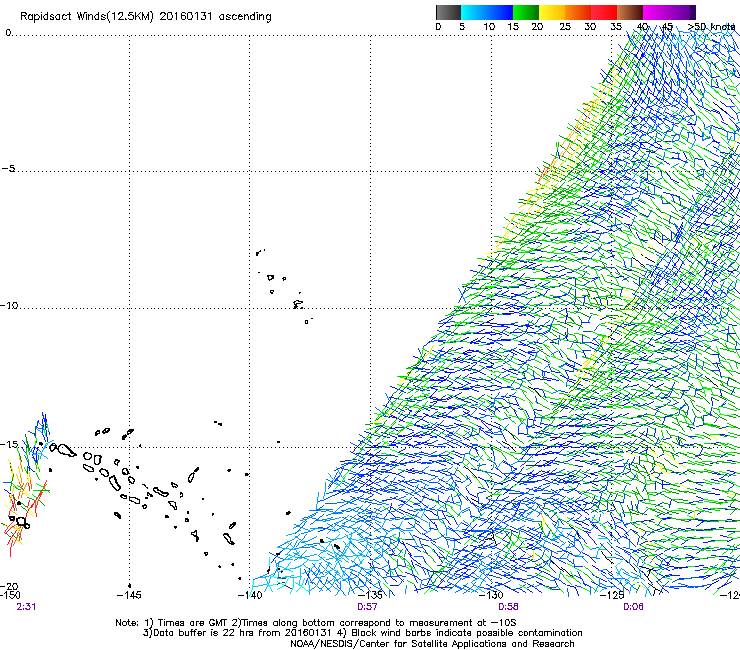
Task: Click the latitude label '-10'
Action: [8, 305]
